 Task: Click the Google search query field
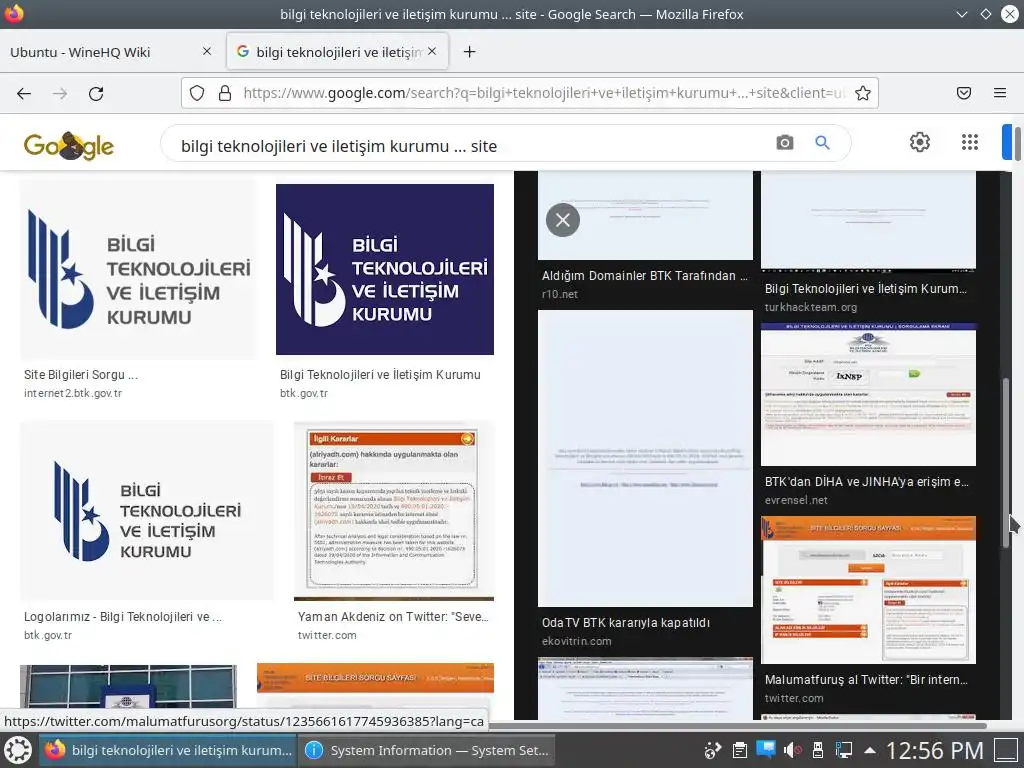pyautogui.click(x=470, y=146)
